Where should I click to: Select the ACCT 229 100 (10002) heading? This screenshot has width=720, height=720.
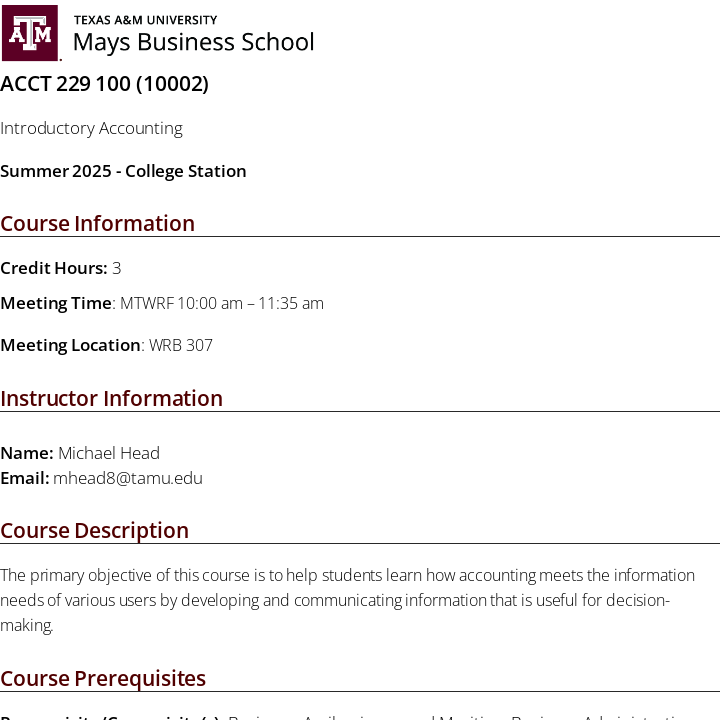pos(104,84)
